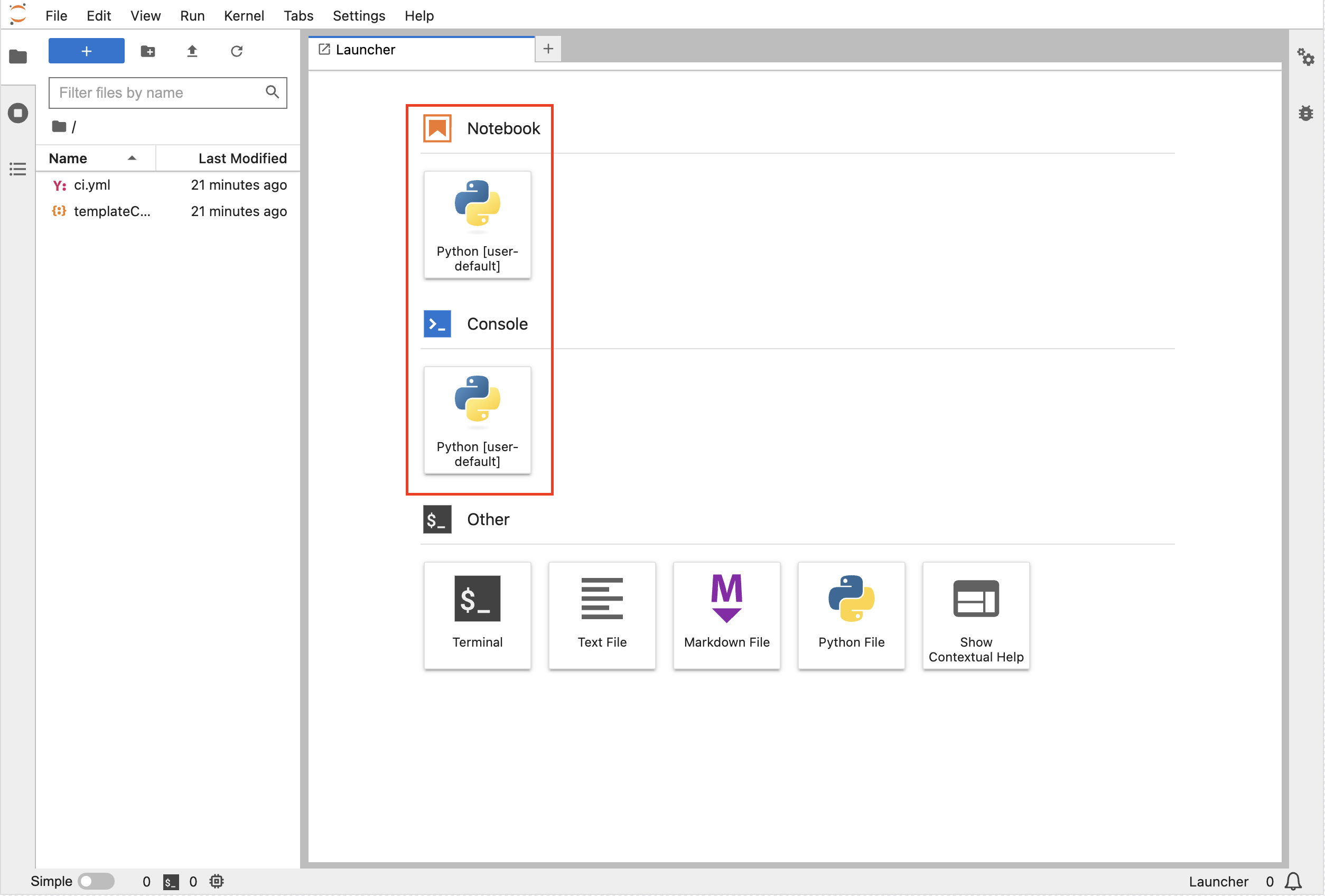Open the File Browser sidebar icon

(x=17, y=57)
